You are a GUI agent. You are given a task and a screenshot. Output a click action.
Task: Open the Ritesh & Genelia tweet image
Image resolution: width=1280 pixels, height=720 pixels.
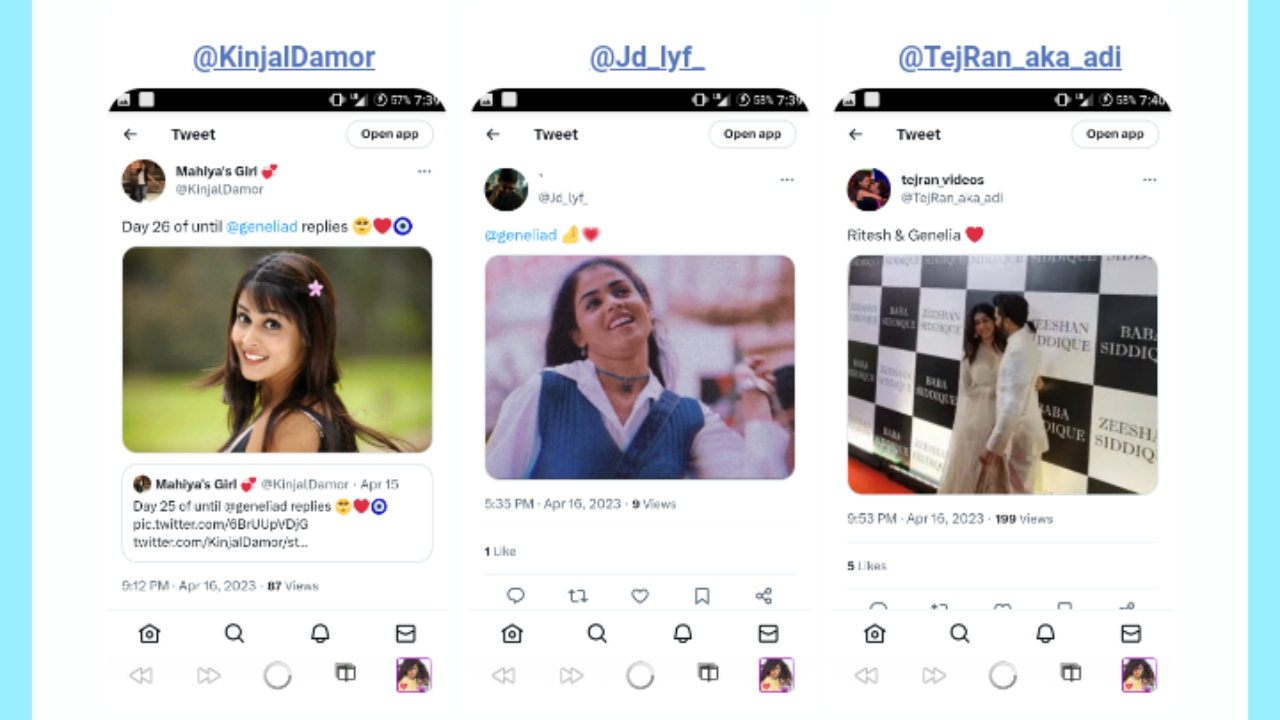[1003, 374]
